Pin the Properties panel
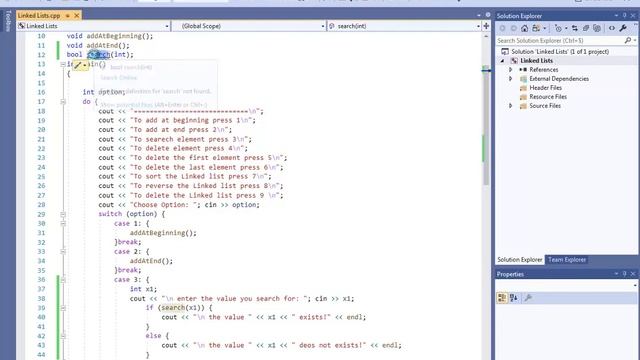The height and width of the screenshot is (360, 640). 624,274
